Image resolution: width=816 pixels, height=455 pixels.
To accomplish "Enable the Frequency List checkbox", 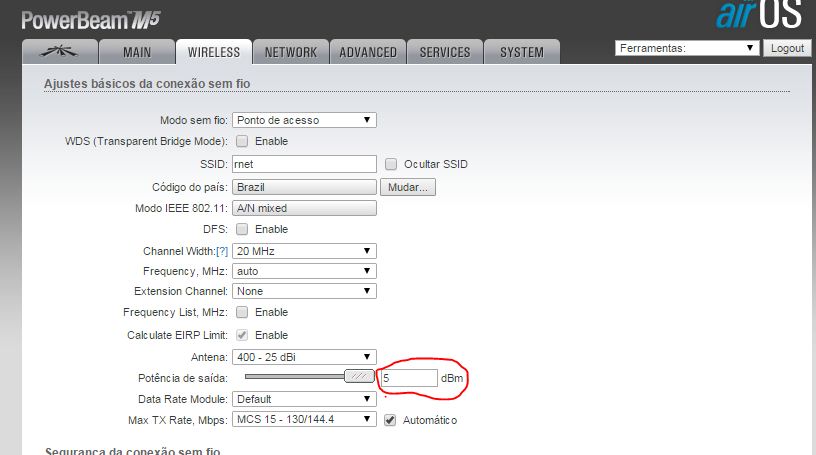I will click(x=242, y=312).
